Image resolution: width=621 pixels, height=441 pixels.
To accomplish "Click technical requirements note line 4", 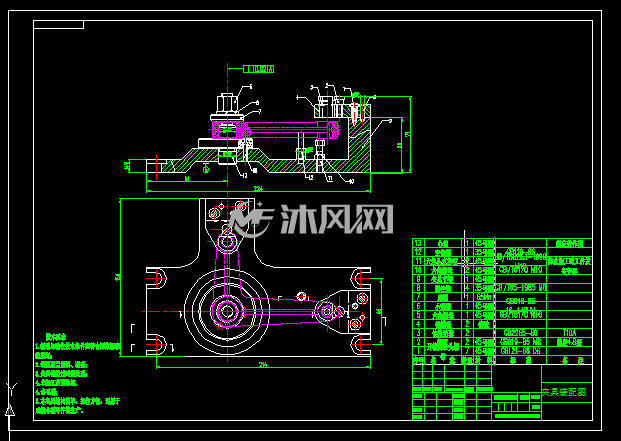I will (56, 383).
